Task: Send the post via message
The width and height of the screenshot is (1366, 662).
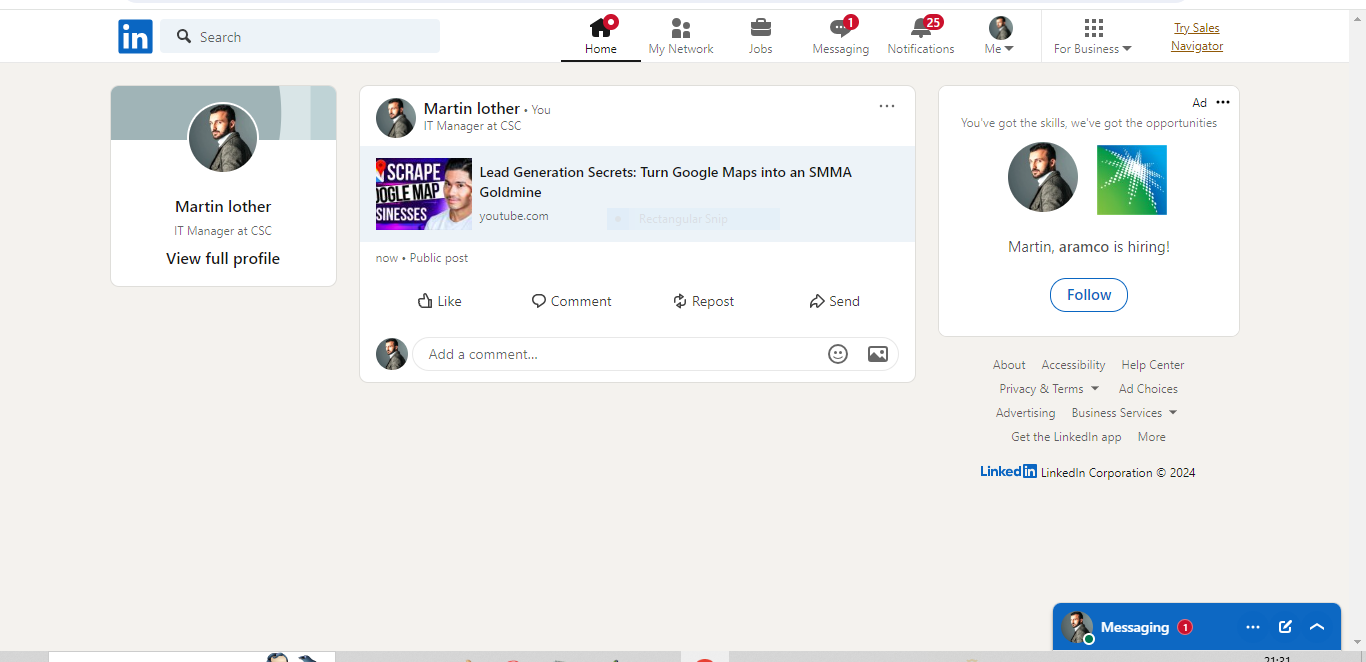Action: (x=835, y=301)
